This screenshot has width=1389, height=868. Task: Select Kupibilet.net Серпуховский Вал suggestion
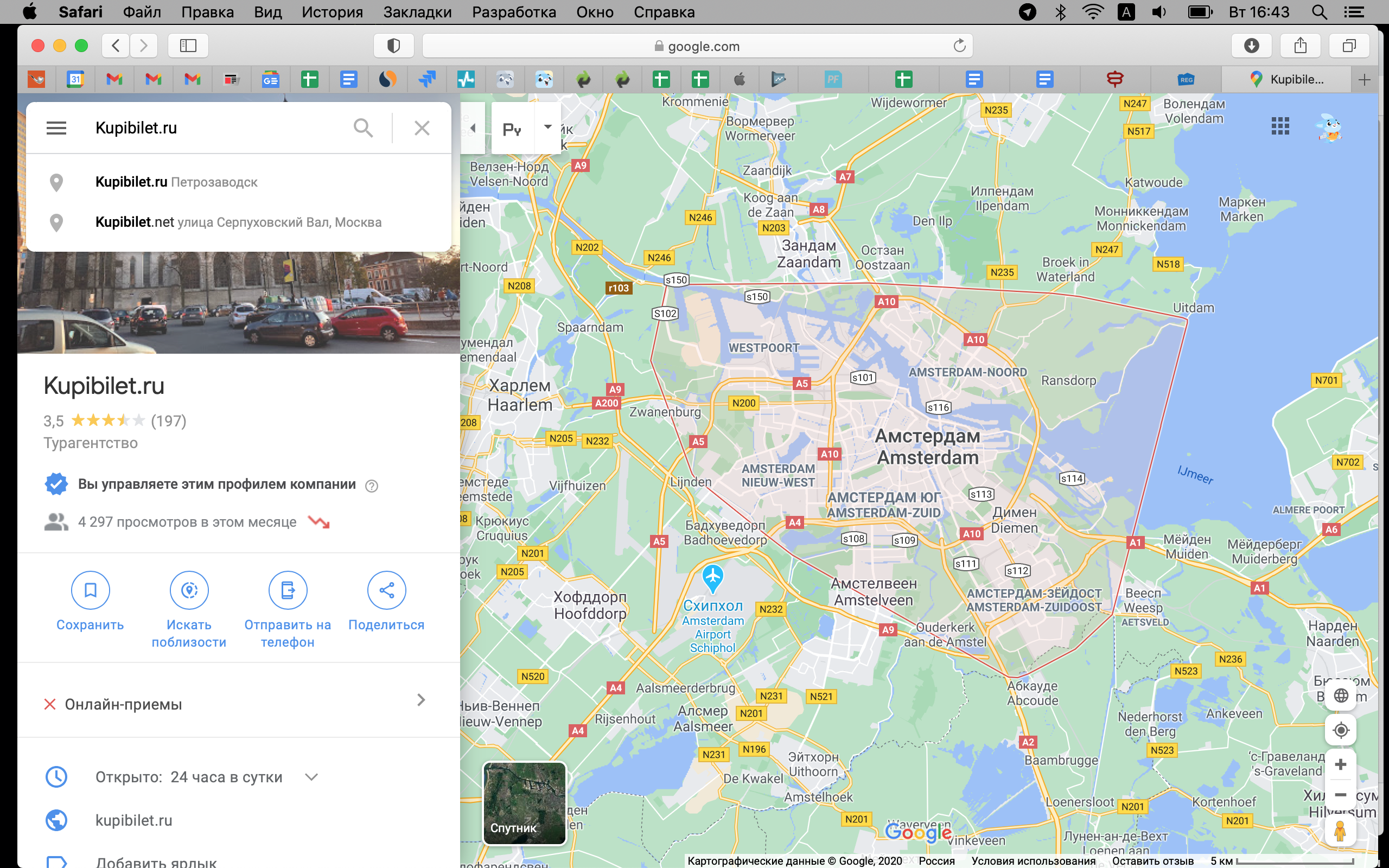click(x=239, y=222)
